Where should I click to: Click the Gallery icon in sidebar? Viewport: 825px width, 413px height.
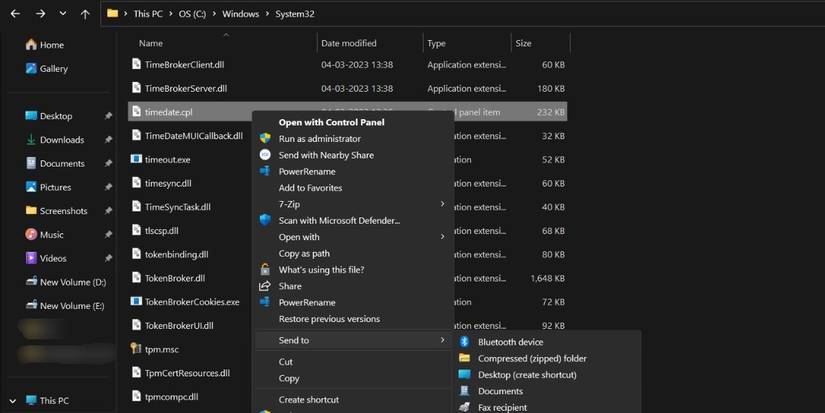[x=31, y=69]
